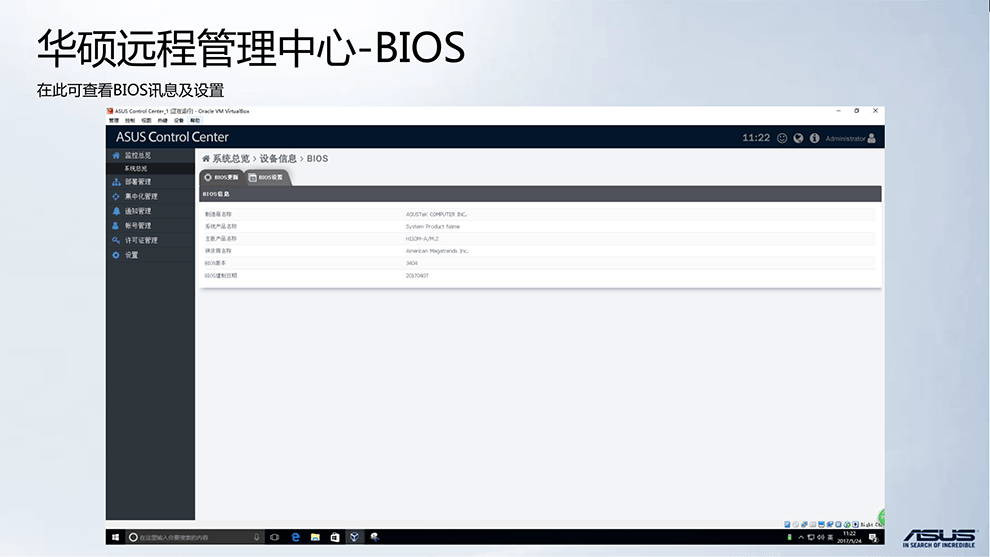This screenshot has width=990, height=557.
Task: Launch Microsoft Edge from the taskbar
Action: 295,537
